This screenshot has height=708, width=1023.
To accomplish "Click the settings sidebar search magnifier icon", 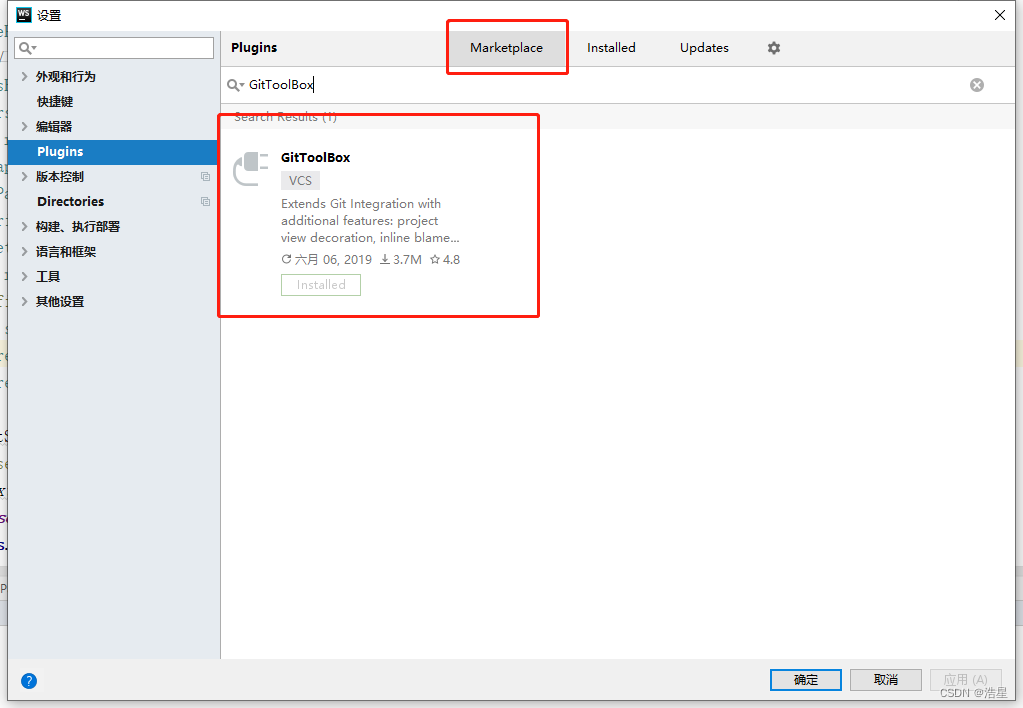I will tap(27, 48).
